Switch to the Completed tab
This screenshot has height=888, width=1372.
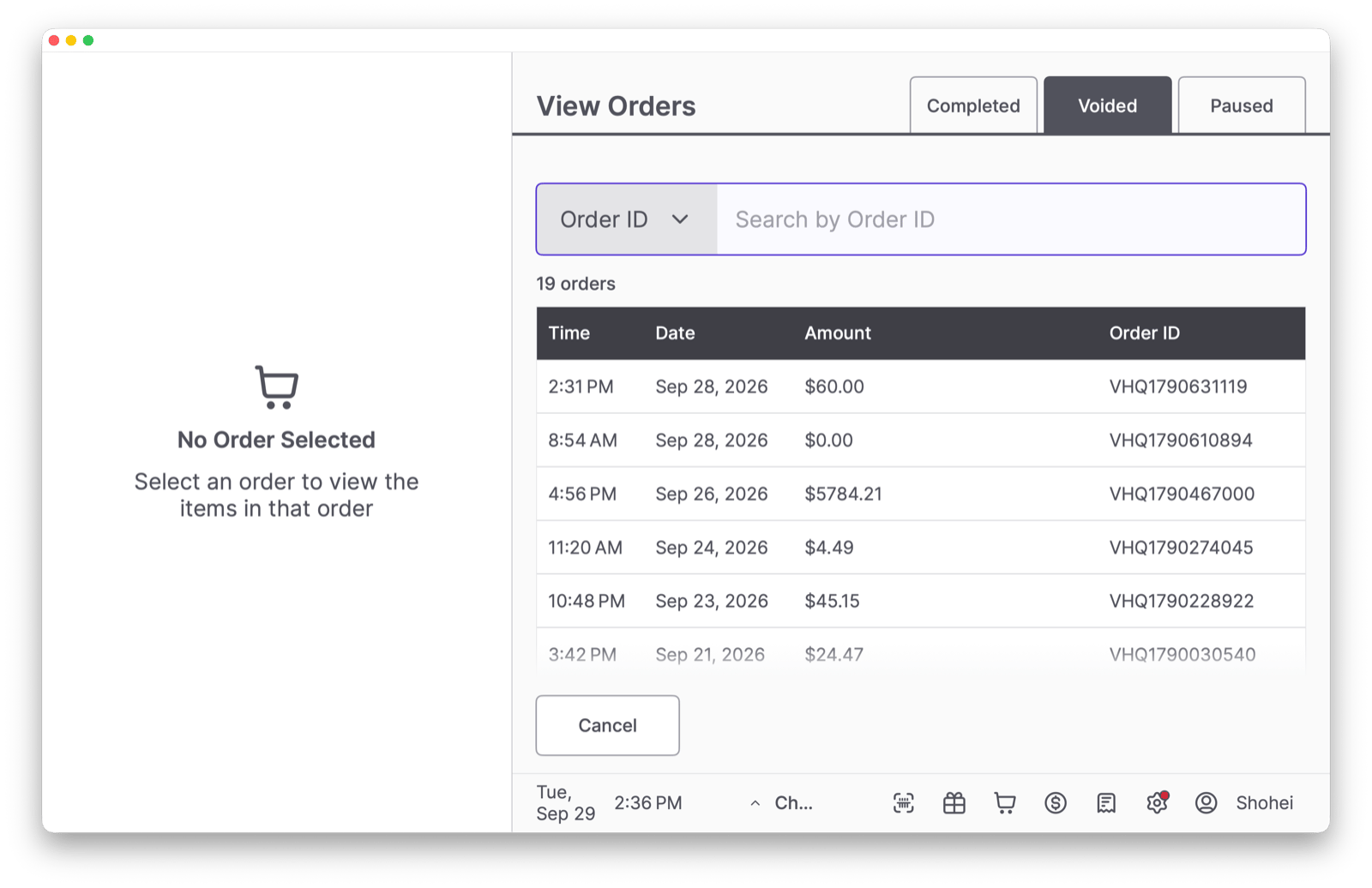point(973,105)
